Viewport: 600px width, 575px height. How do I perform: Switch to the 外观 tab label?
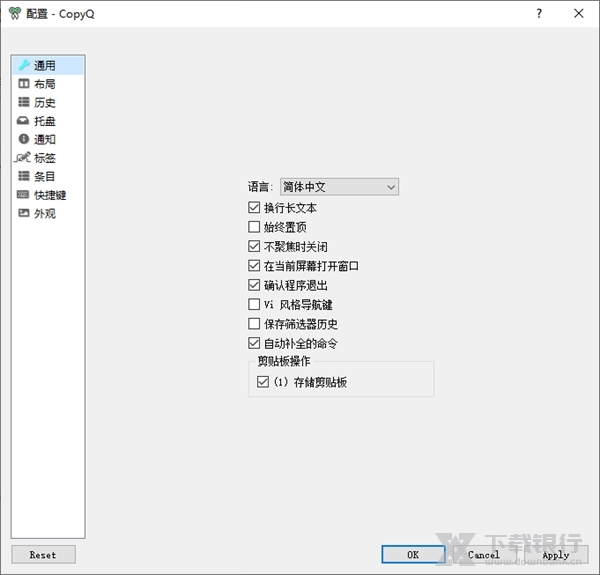tap(45, 213)
